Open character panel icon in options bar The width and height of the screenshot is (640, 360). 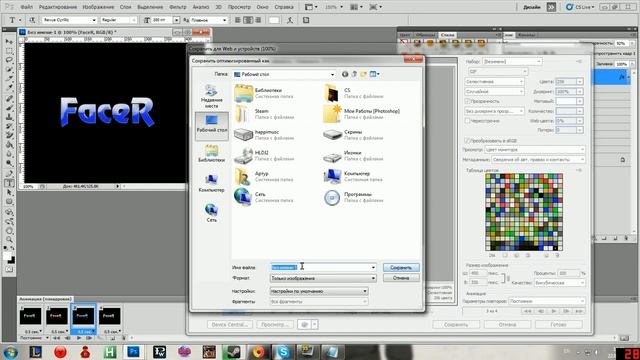coord(306,20)
